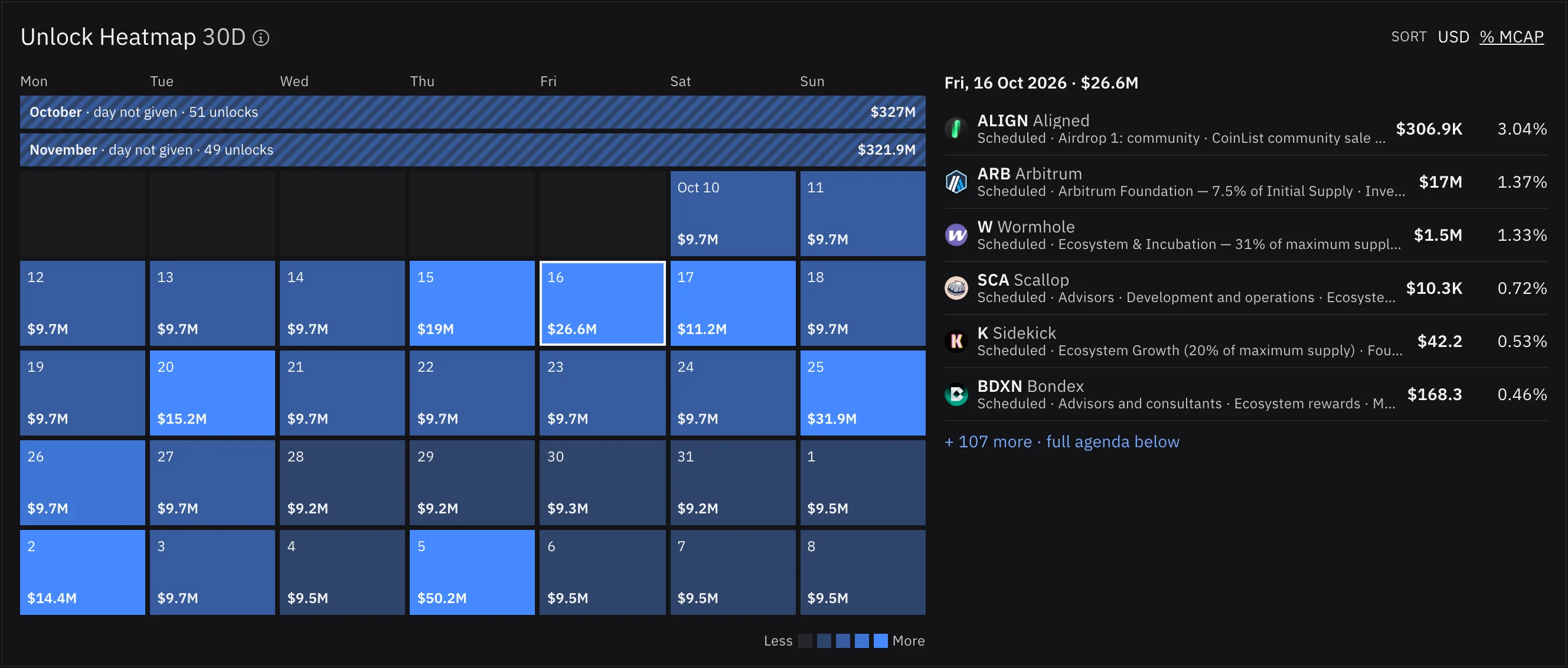Image resolution: width=1568 pixels, height=668 pixels.
Task: Expand the October day not given banner
Action: click(x=472, y=112)
